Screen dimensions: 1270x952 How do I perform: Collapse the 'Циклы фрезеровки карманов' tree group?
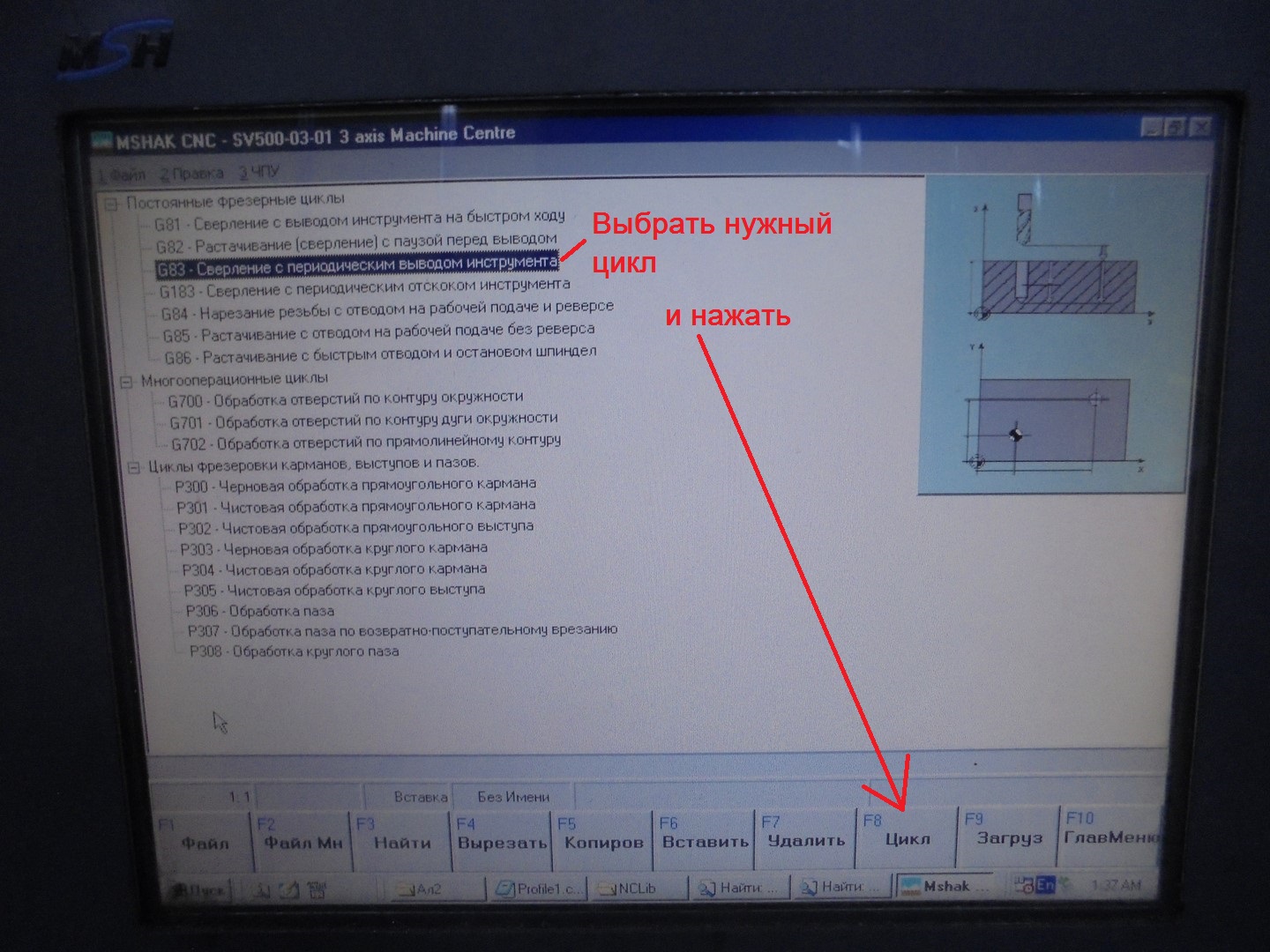134,467
